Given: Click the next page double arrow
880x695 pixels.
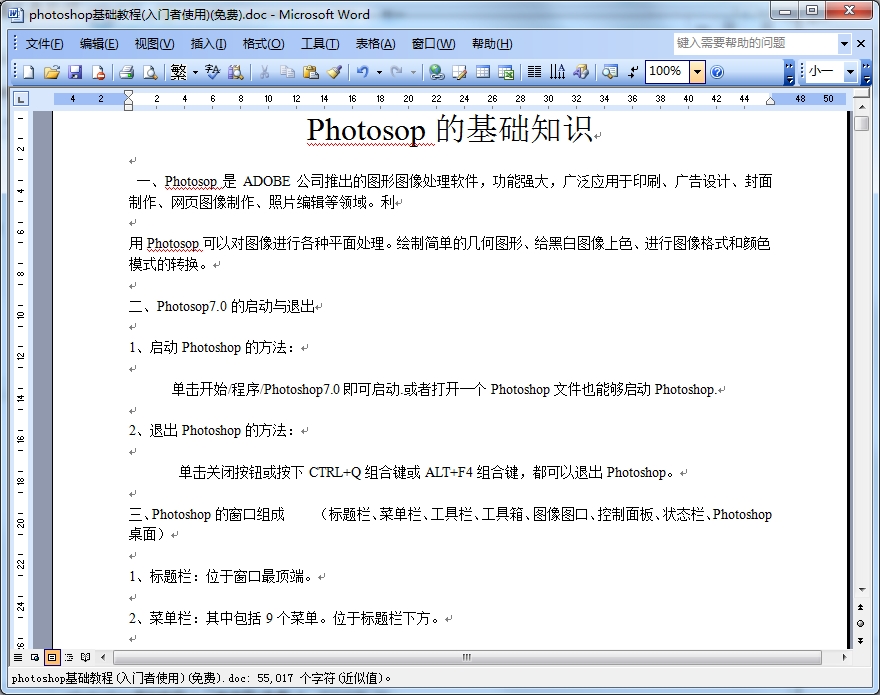Looking at the screenshot, I should [861, 641].
